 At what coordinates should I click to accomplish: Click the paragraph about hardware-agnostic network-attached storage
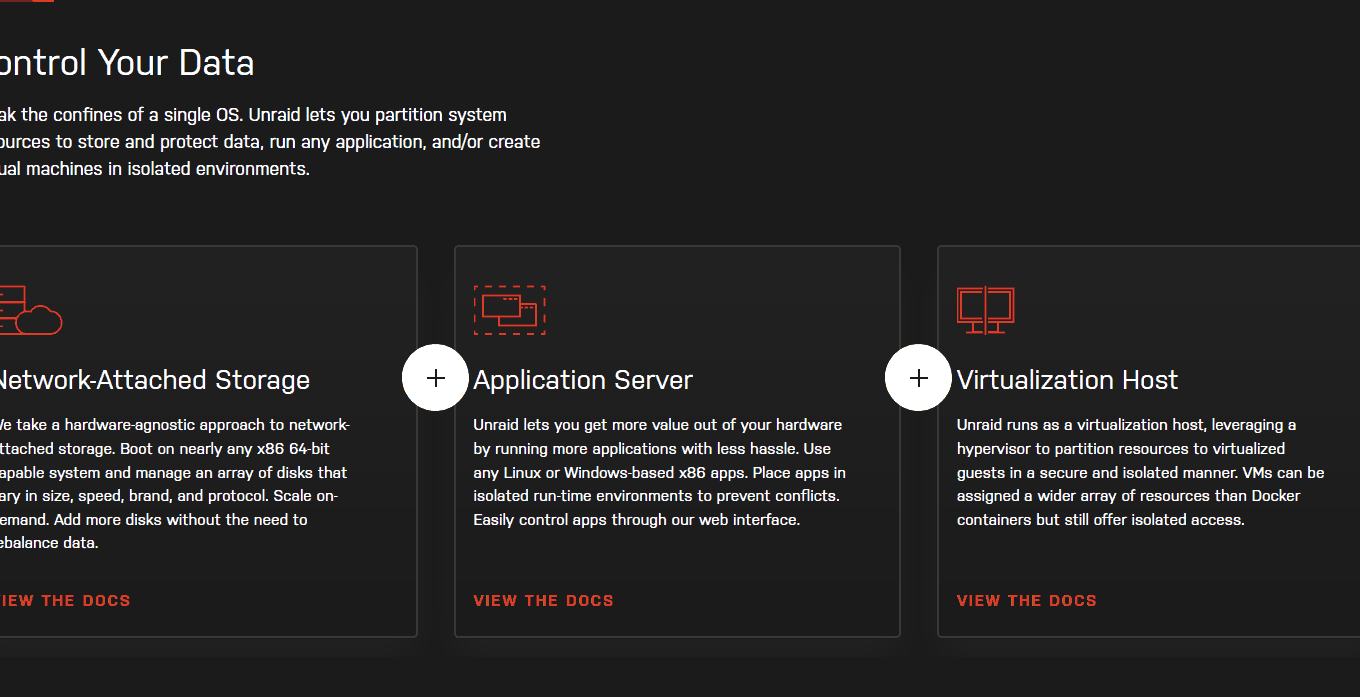click(x=174, y=484)
